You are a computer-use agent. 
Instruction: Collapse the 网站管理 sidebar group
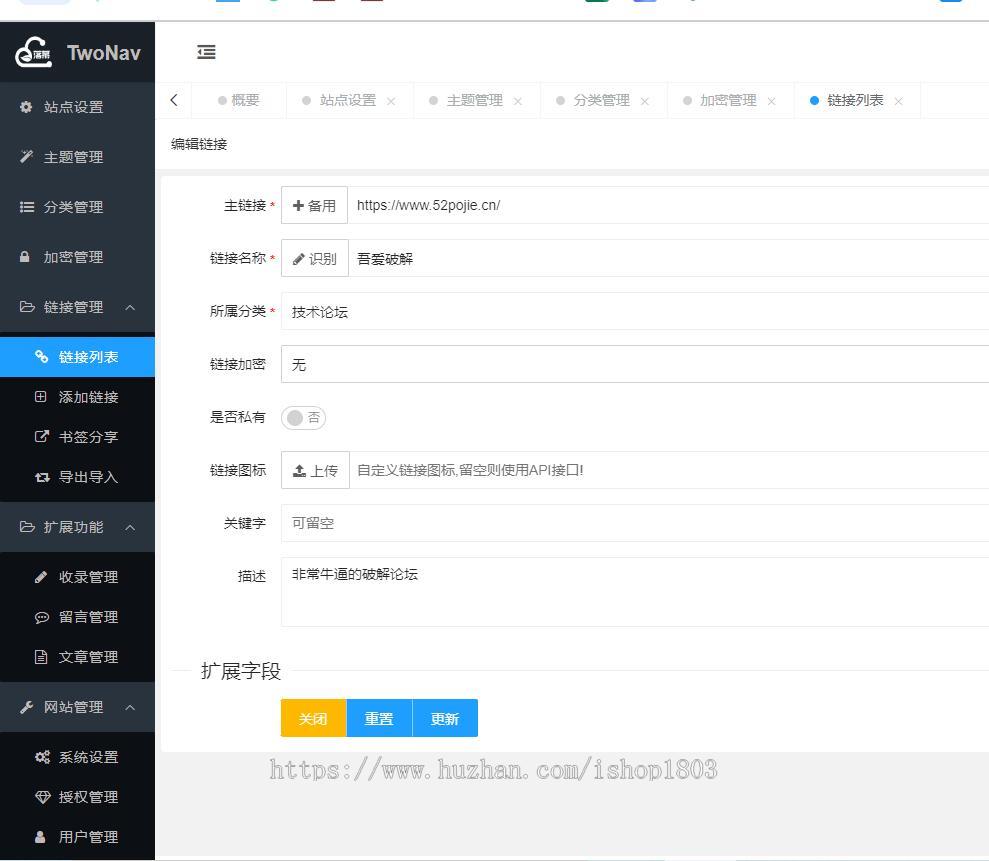point(77,707)
